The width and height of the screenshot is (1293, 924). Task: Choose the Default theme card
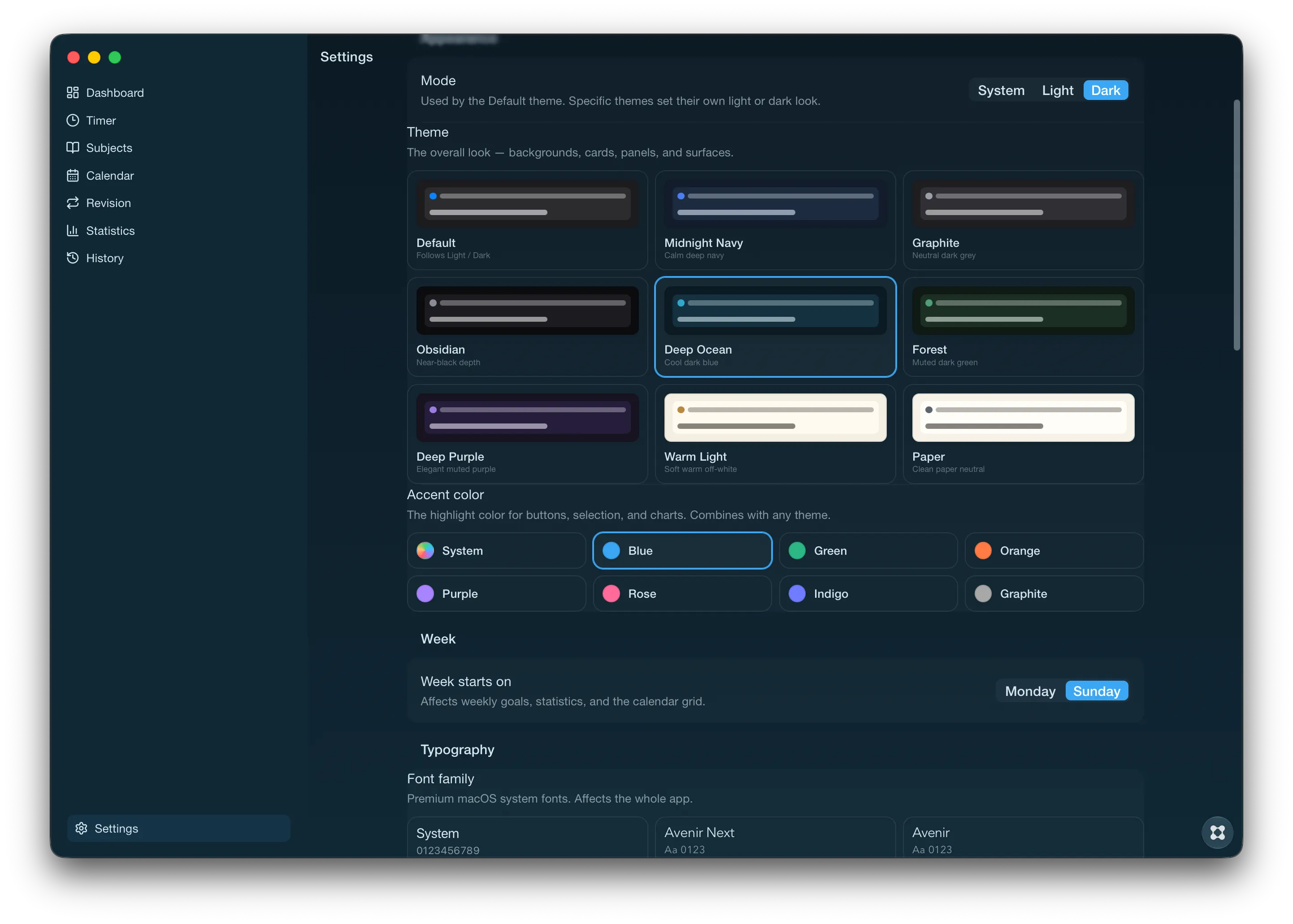[527, 220]
